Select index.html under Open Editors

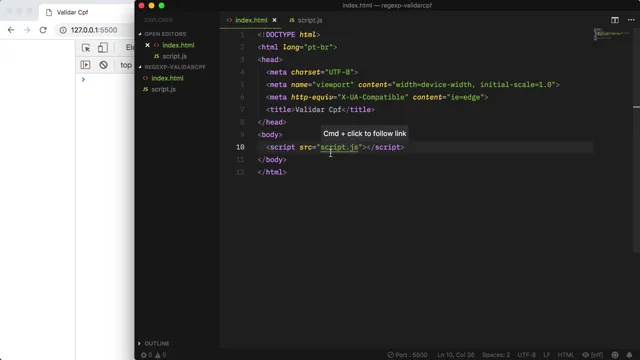178,45
